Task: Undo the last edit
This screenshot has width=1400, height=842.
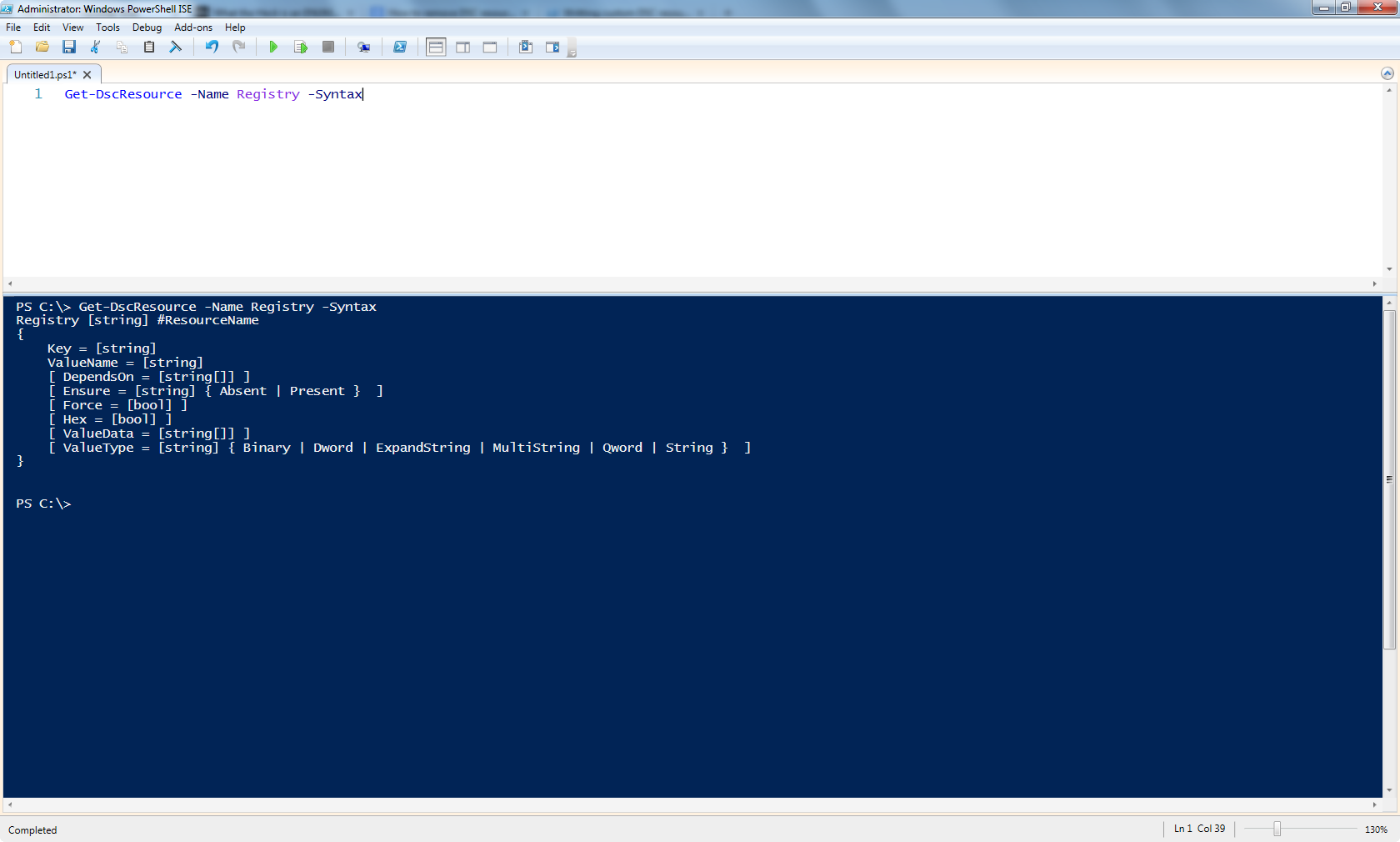Action: point(212,48)
